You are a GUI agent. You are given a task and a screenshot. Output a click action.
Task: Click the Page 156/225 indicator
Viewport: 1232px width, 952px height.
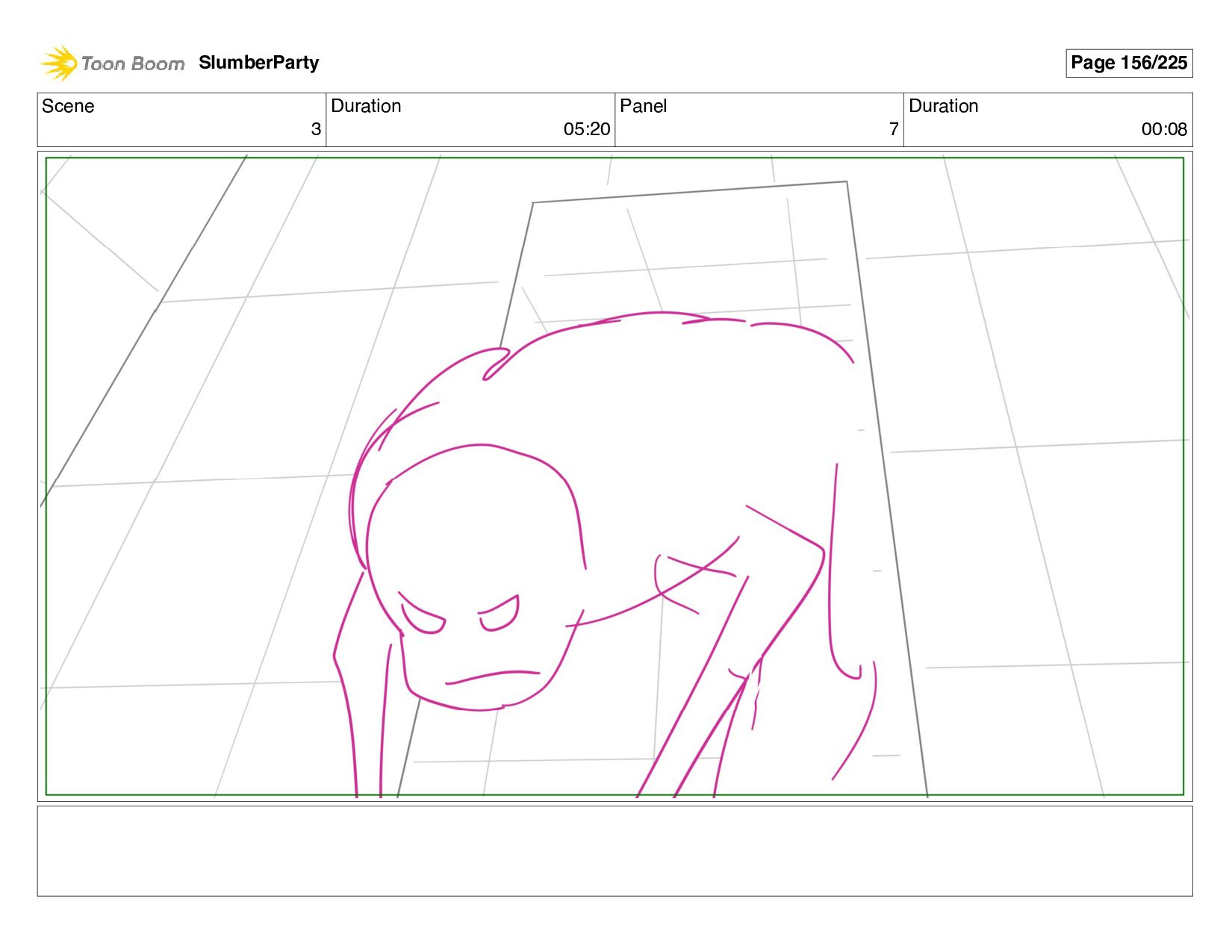coord(1128,63)
